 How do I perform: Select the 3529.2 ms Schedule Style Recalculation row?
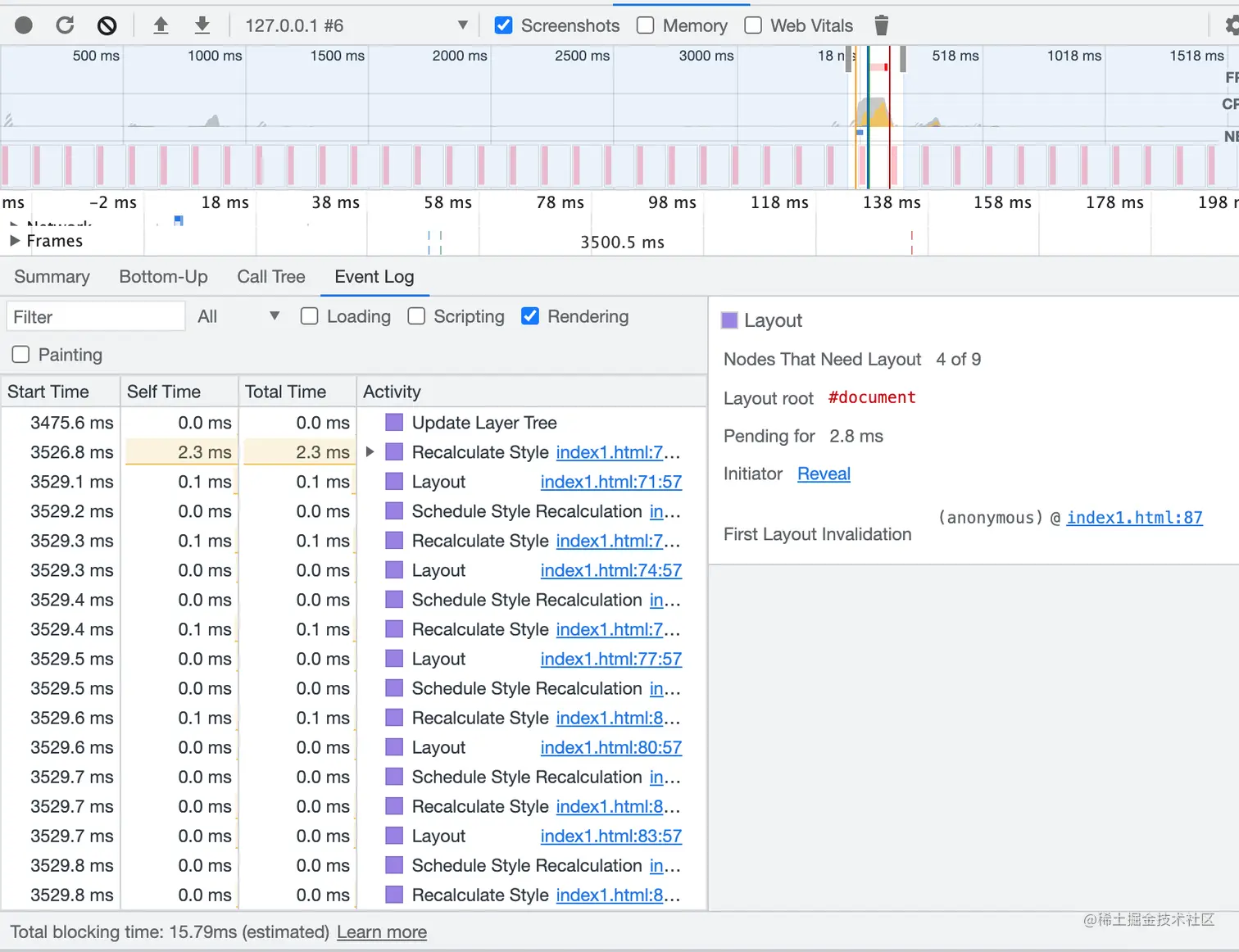pos(354,511)
